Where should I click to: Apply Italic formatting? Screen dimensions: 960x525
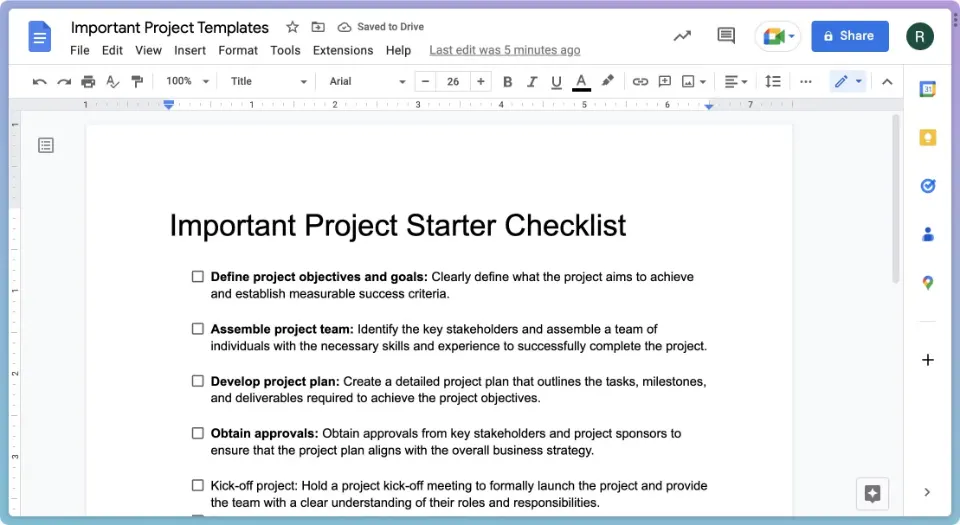(x=532, y=81)
